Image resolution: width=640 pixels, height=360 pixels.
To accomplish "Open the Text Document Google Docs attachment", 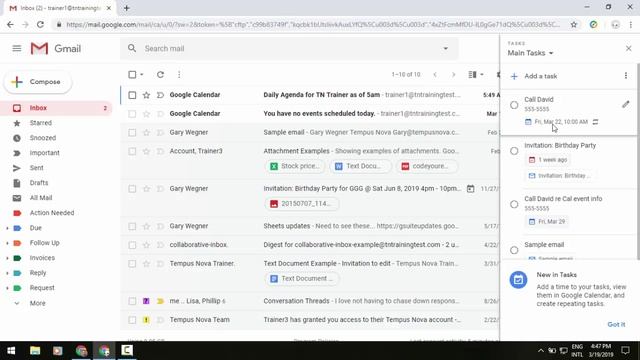I will [x=302, y=279].
